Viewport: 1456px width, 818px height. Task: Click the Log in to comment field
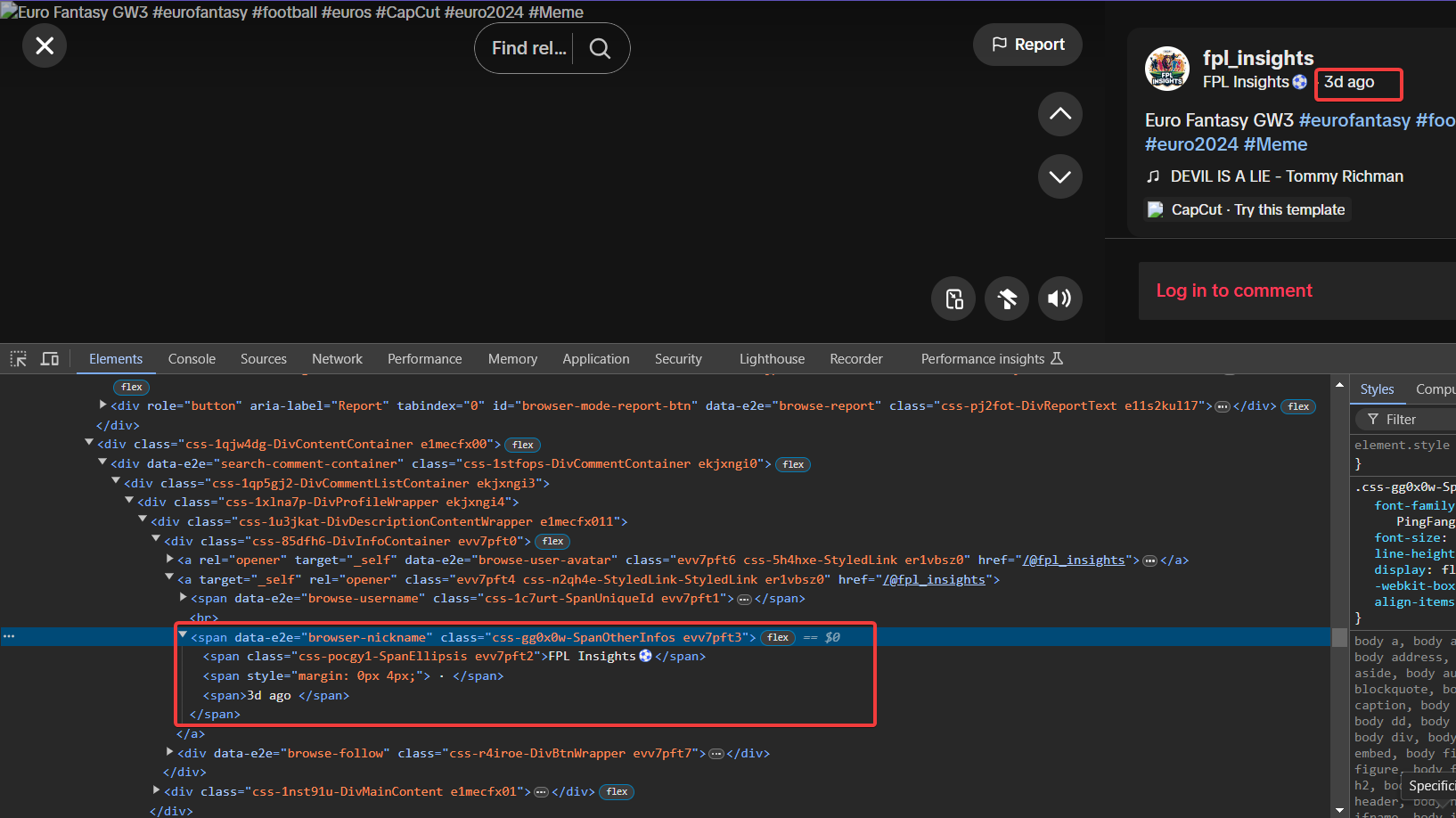point(1233,290)
